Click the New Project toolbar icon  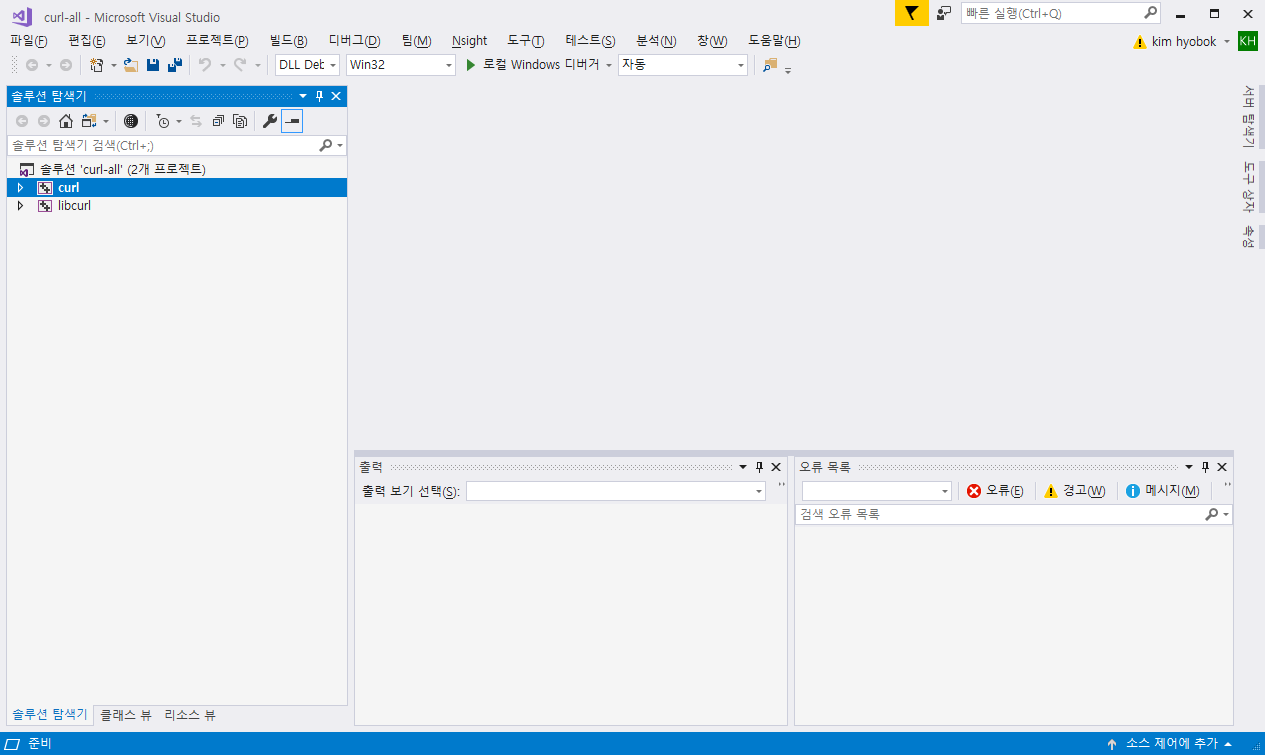coord(97,65)
